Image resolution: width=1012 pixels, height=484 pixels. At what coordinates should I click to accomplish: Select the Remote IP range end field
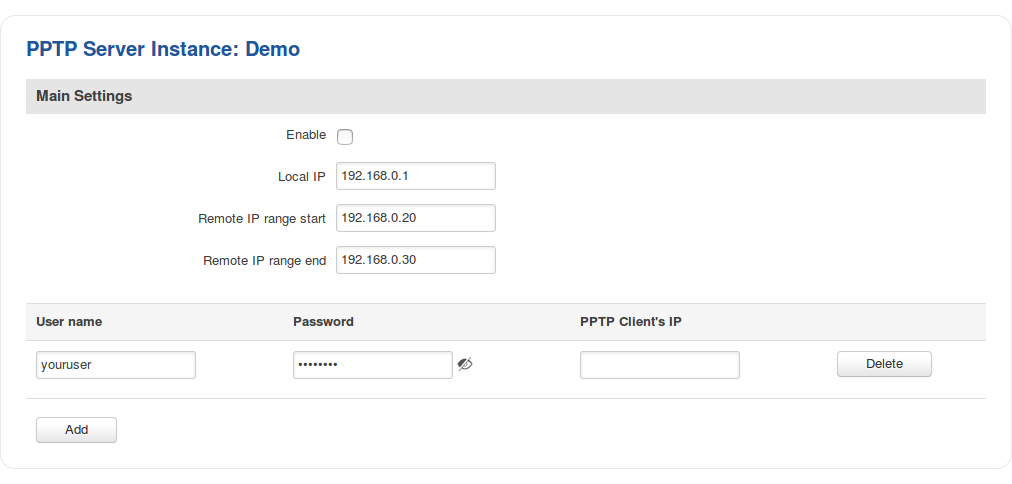coord(416,260)
